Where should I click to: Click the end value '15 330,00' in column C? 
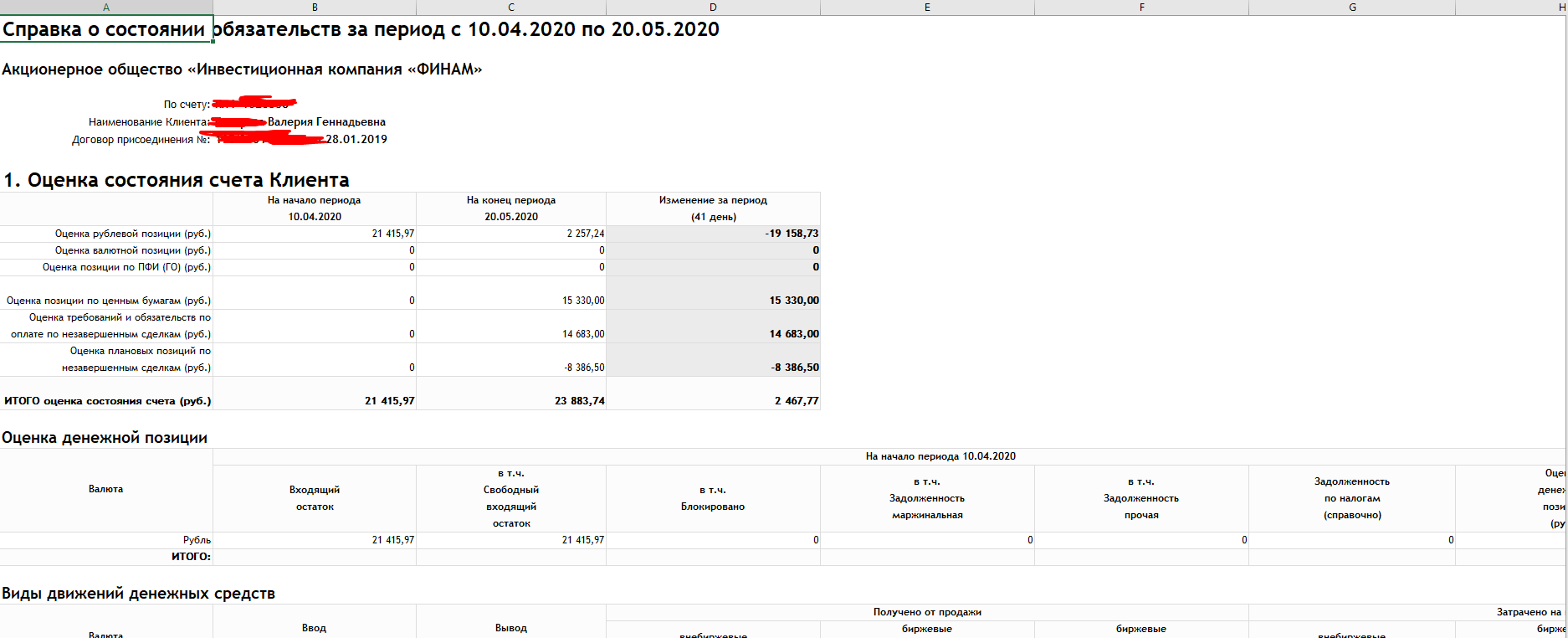click(583, 301)
